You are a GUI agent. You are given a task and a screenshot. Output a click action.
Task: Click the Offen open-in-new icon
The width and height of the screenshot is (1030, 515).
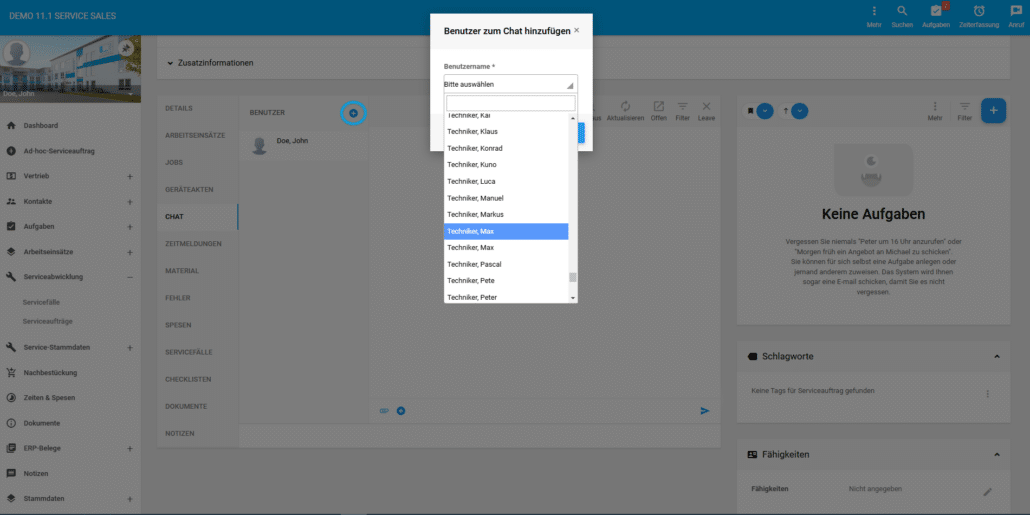(x=658, y=106)
